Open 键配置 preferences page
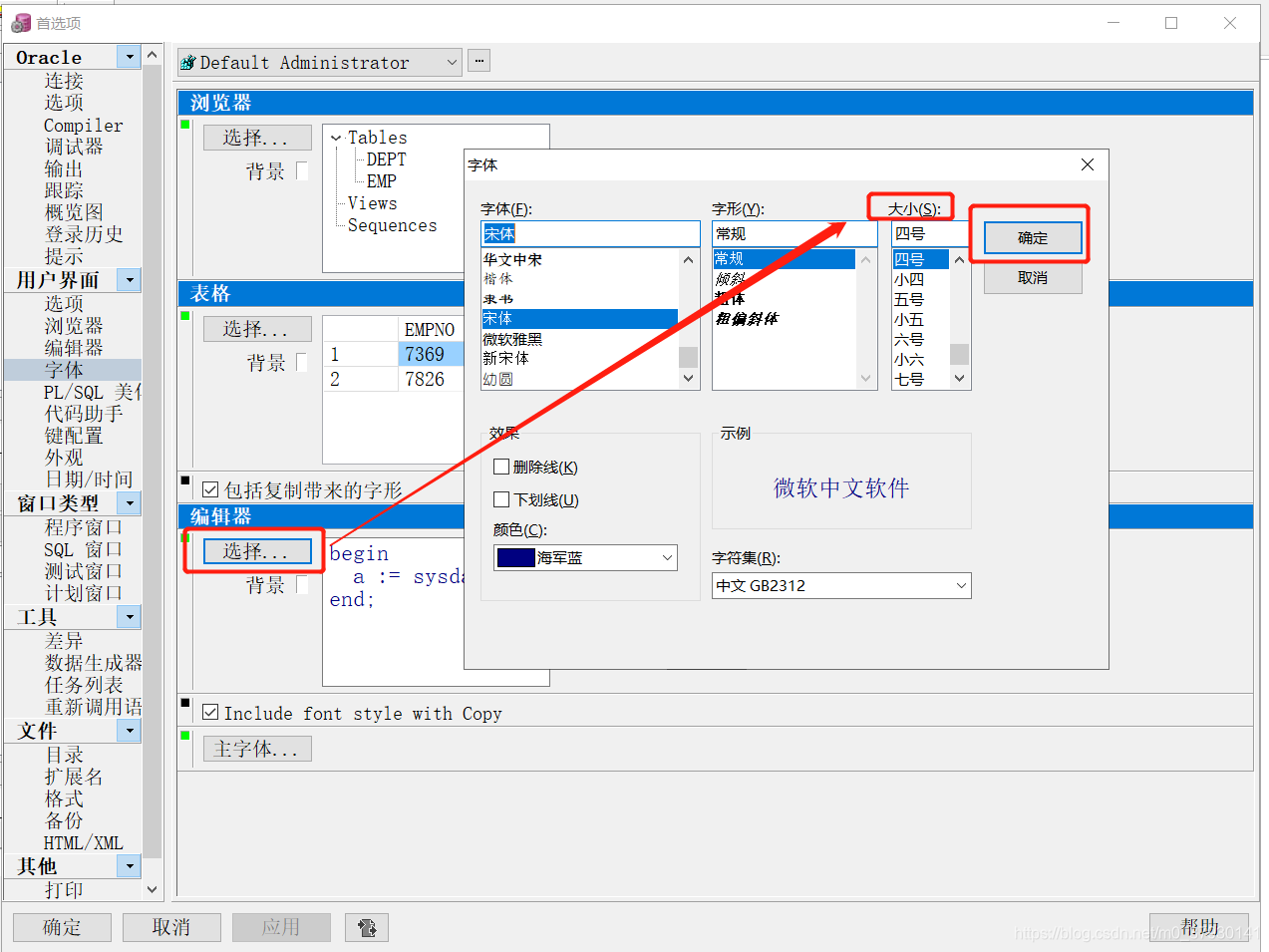 click(x=74, y=436)
